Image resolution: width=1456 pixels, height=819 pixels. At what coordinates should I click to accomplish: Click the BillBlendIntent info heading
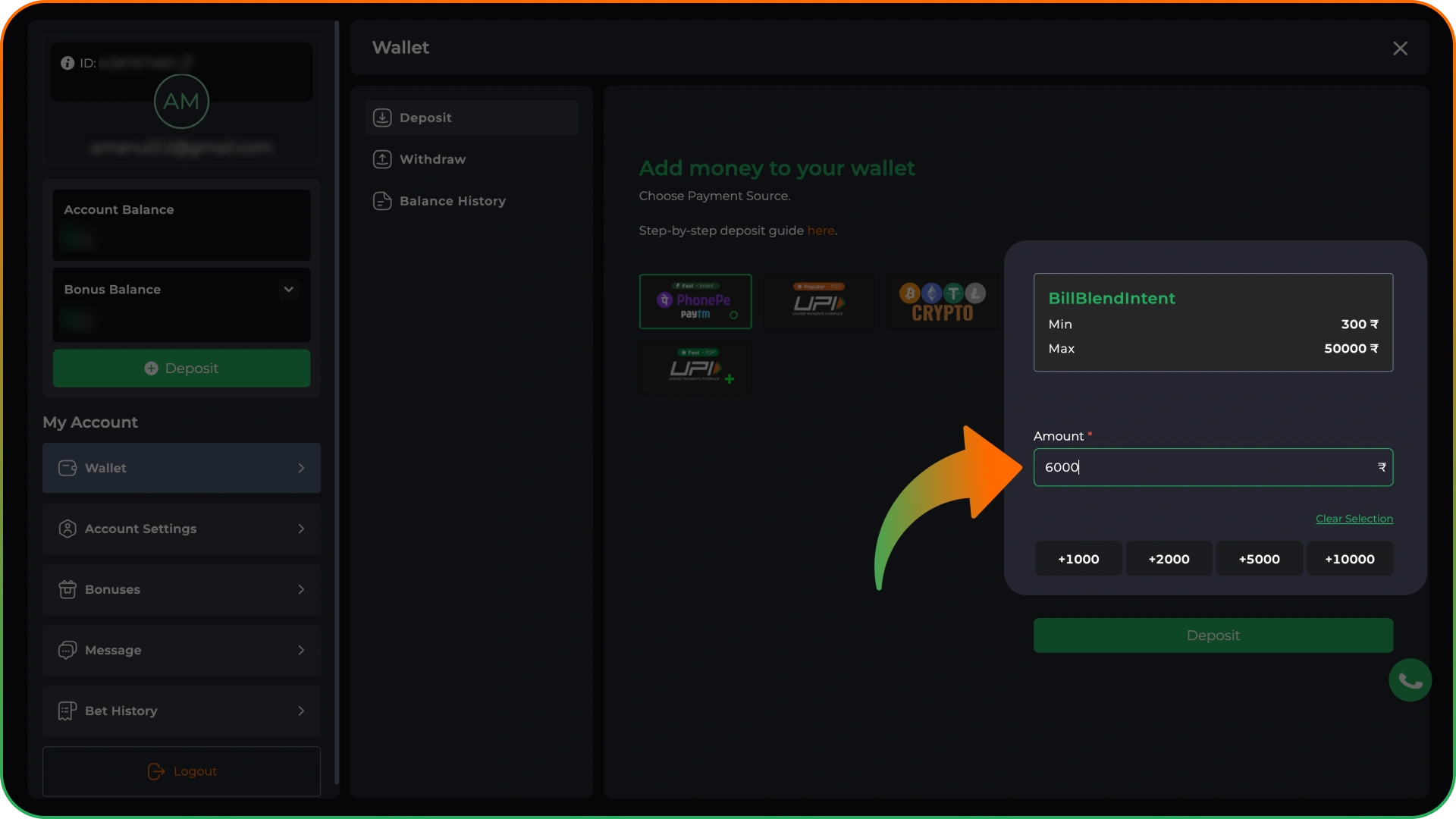click(x=1112, y=299)
